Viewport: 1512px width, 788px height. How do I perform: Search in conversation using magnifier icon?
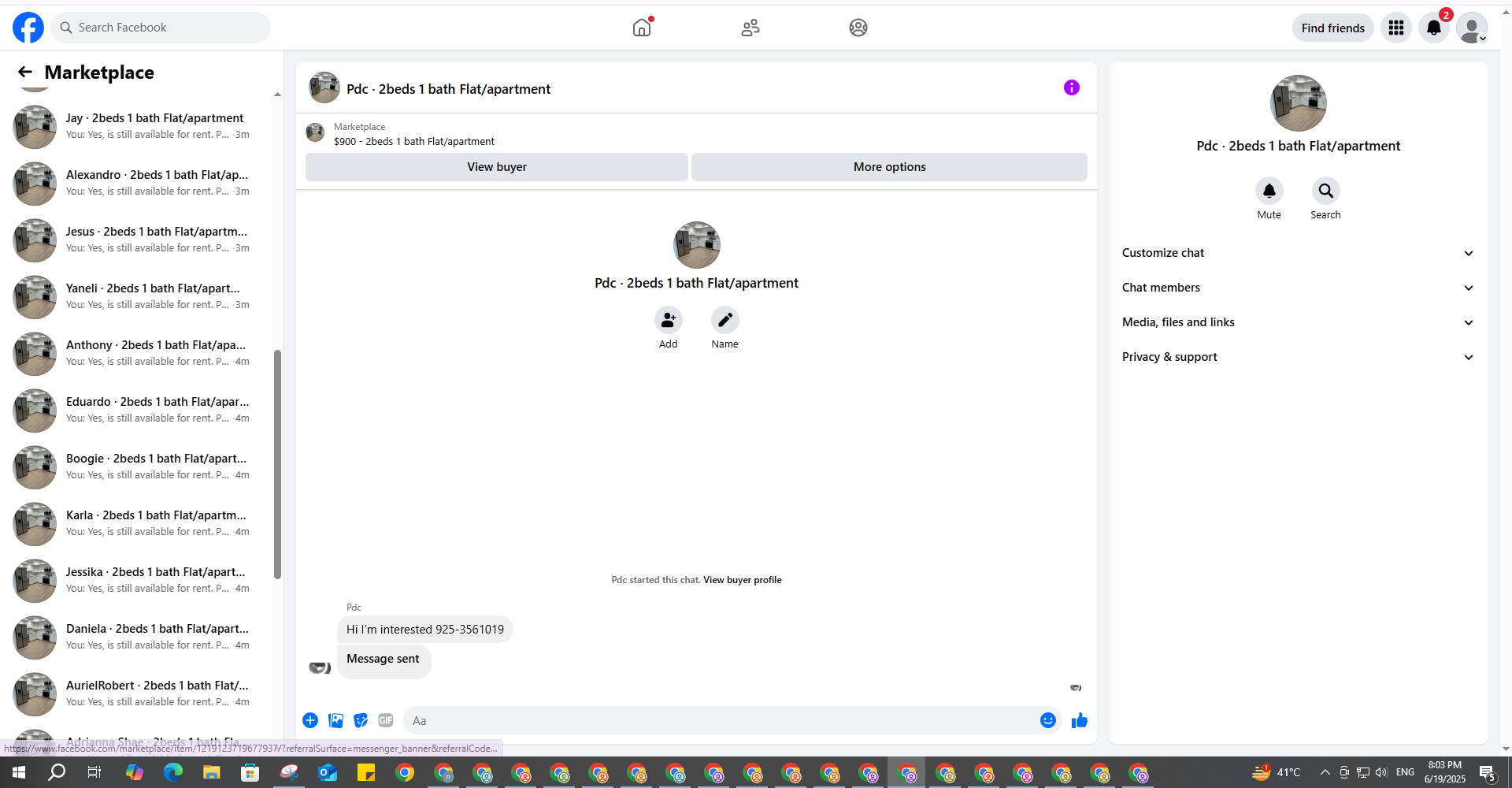1326,191
